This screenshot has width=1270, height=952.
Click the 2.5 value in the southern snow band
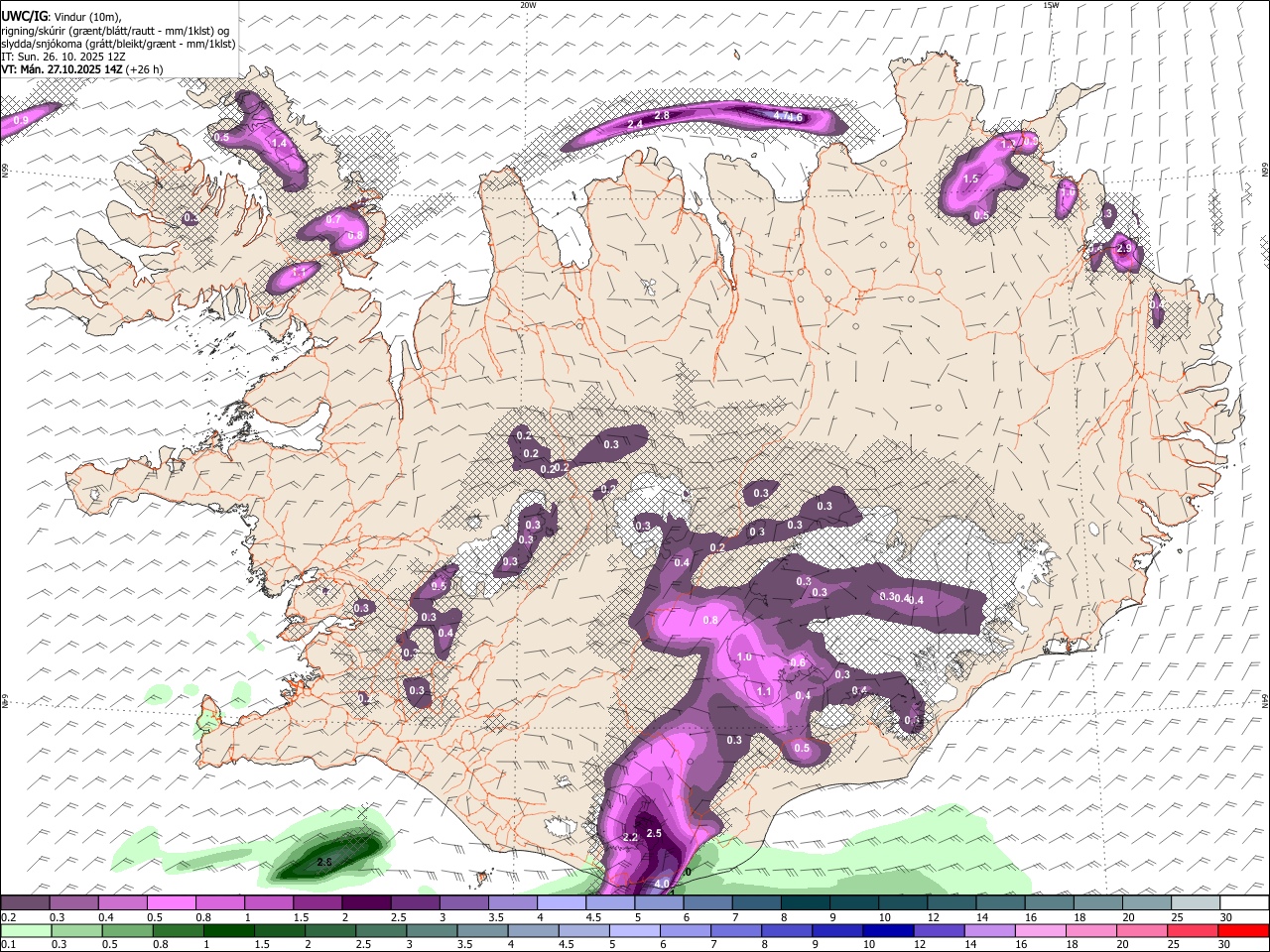(654, 833)
